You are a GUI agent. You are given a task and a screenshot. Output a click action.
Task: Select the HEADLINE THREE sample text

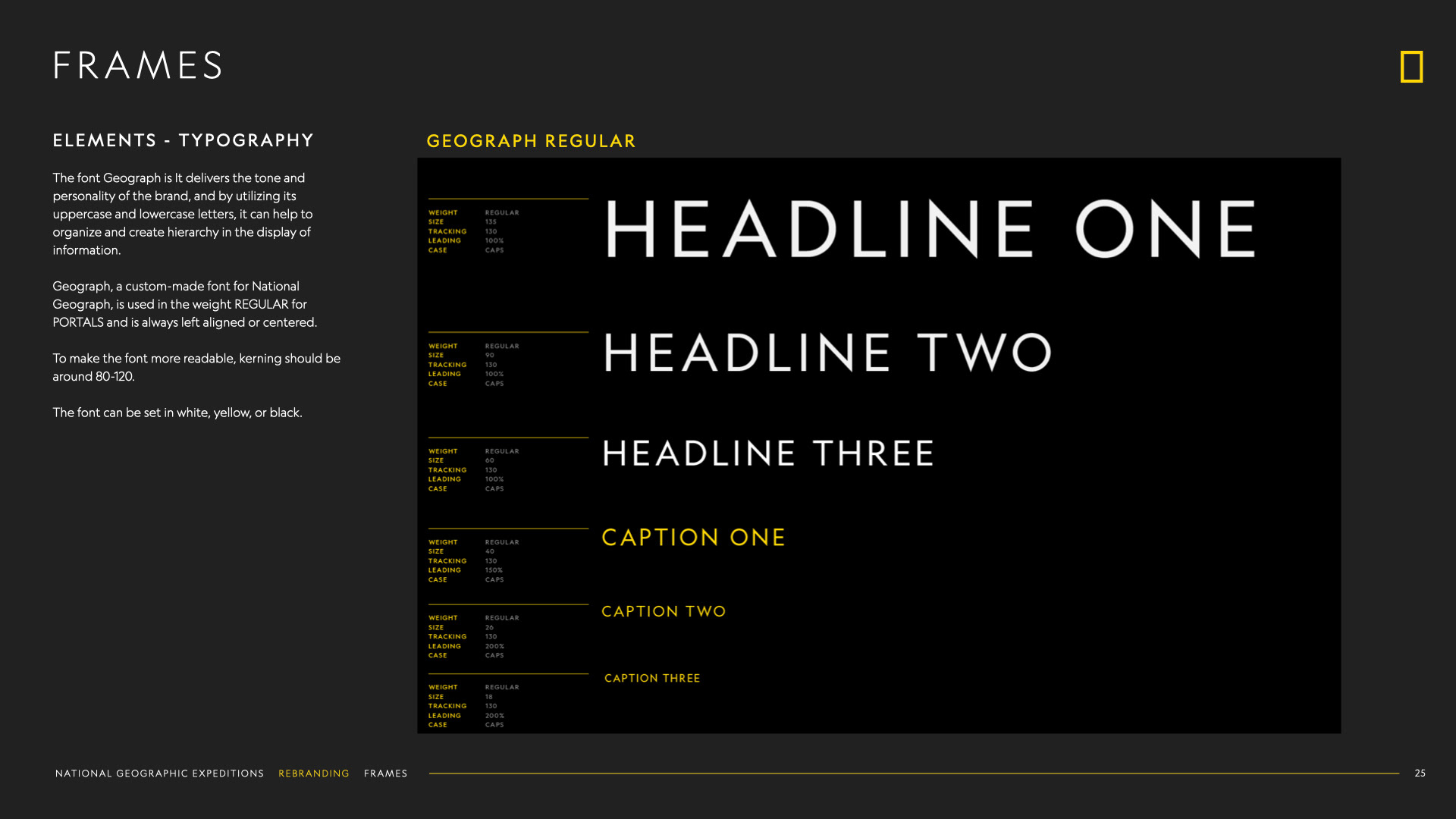click(767, 453)
